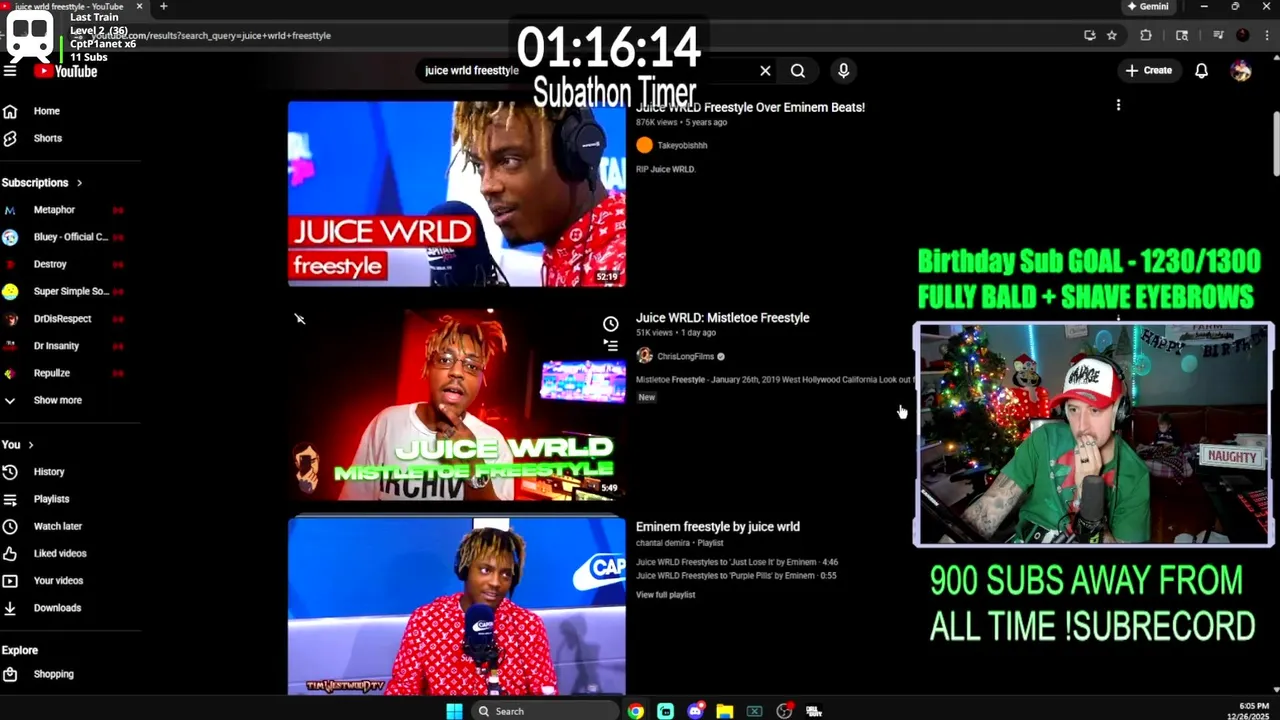Play 'Purple Pills' by Eminem playlist entry
Image resolution: width=1280 pixels, height=720 pixels.
click(x=736, y=576)
